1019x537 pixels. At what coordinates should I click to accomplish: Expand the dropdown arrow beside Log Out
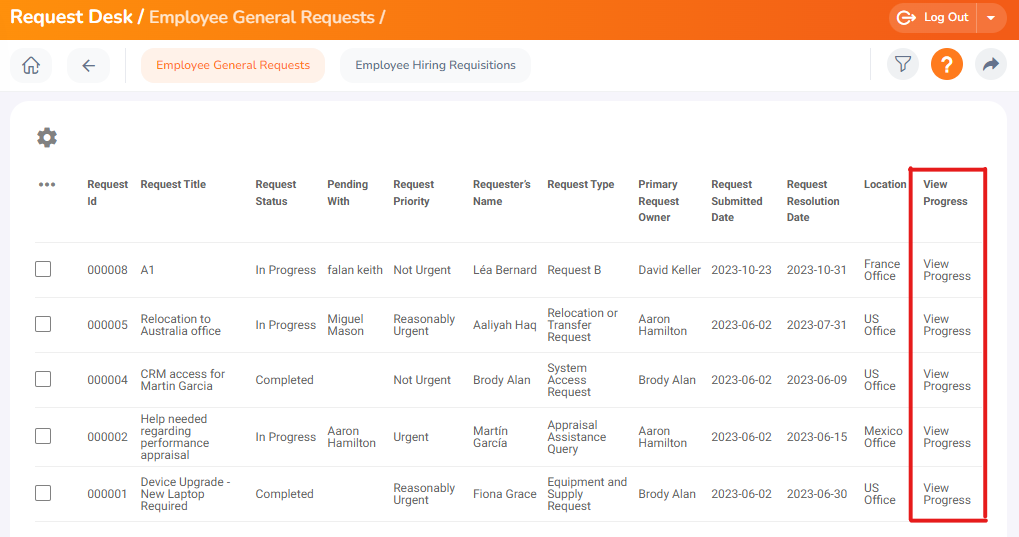pyautogui.click(x=991, y=18)
